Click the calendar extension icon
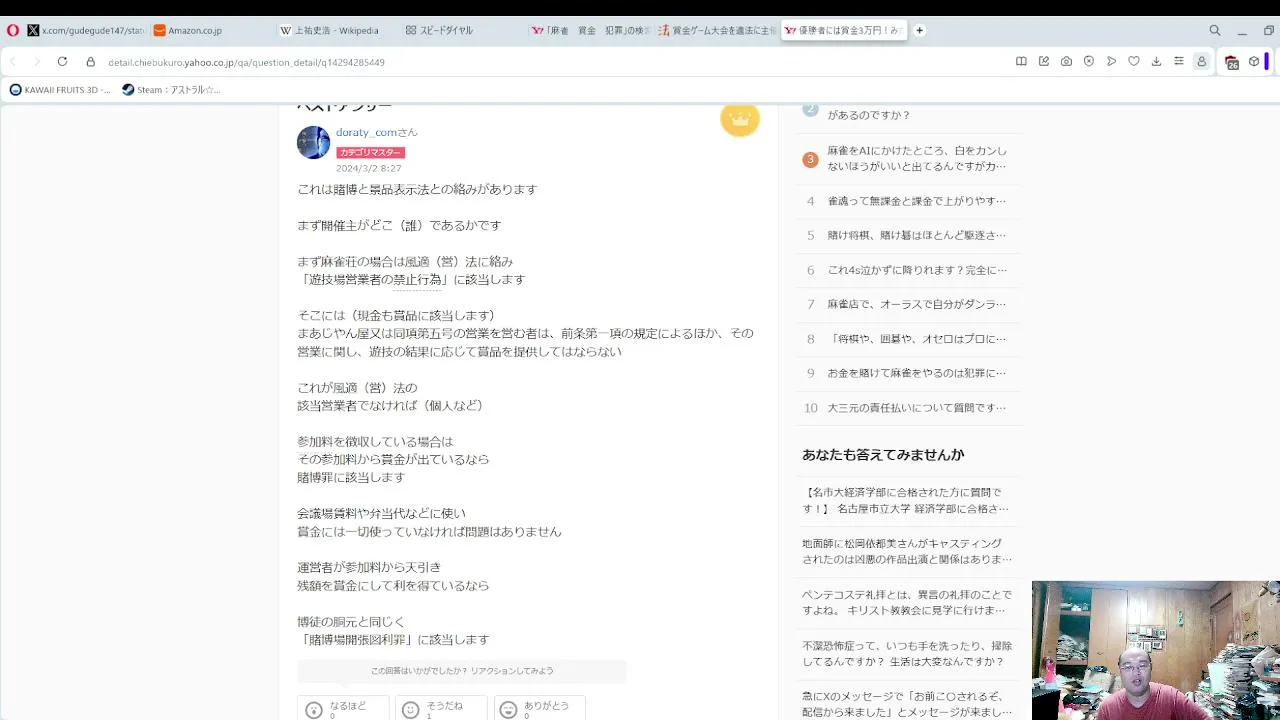Viewport: 1280px width, 720px height. [1232, 62]
